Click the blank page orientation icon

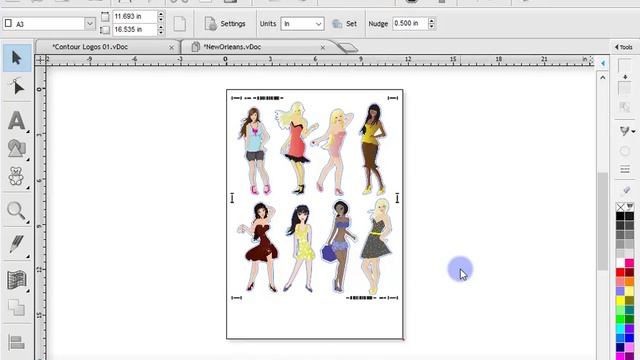(x=180, y=24)
